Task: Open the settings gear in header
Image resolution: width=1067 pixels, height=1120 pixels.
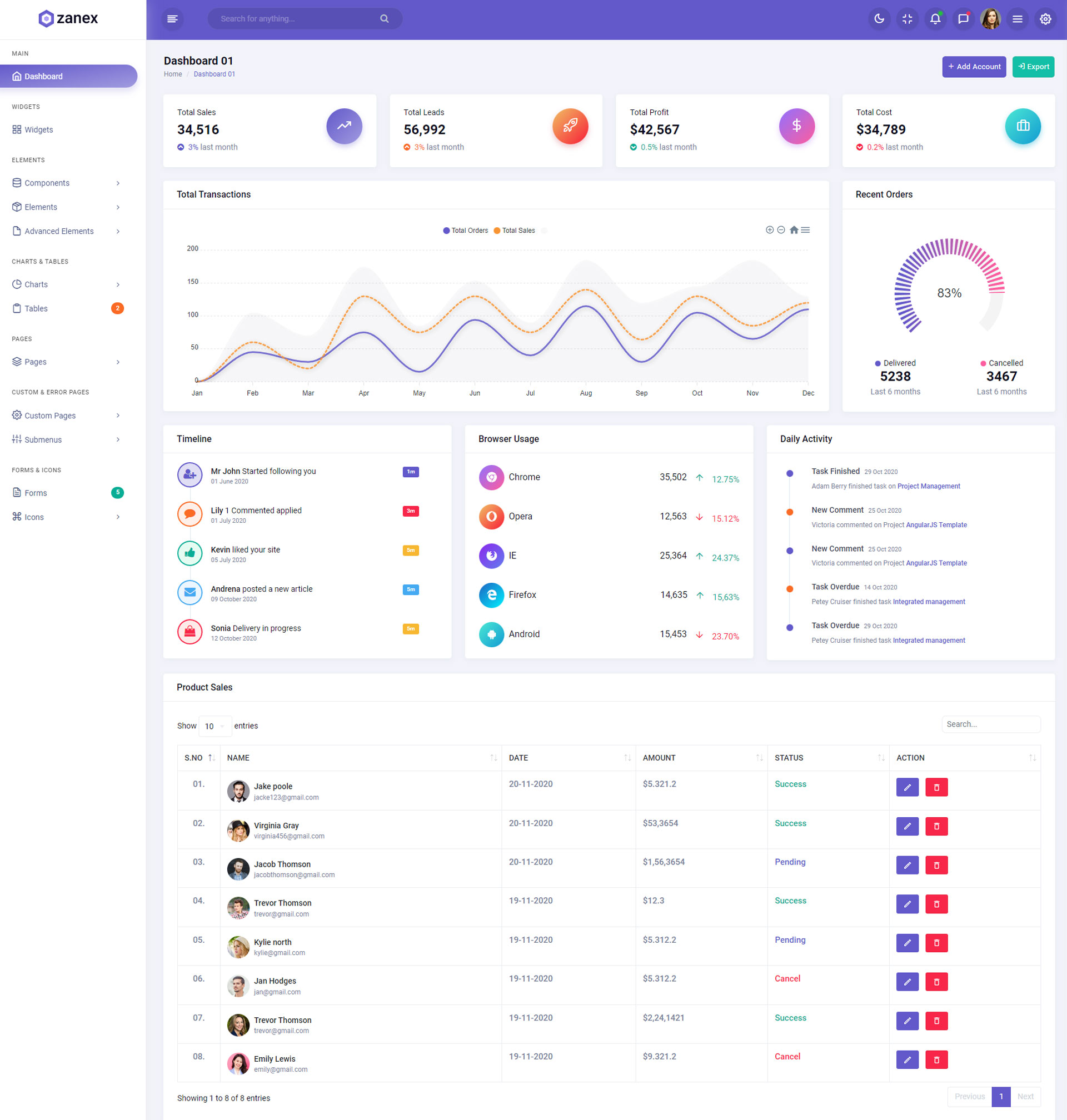Action: tap(1045, 19)
